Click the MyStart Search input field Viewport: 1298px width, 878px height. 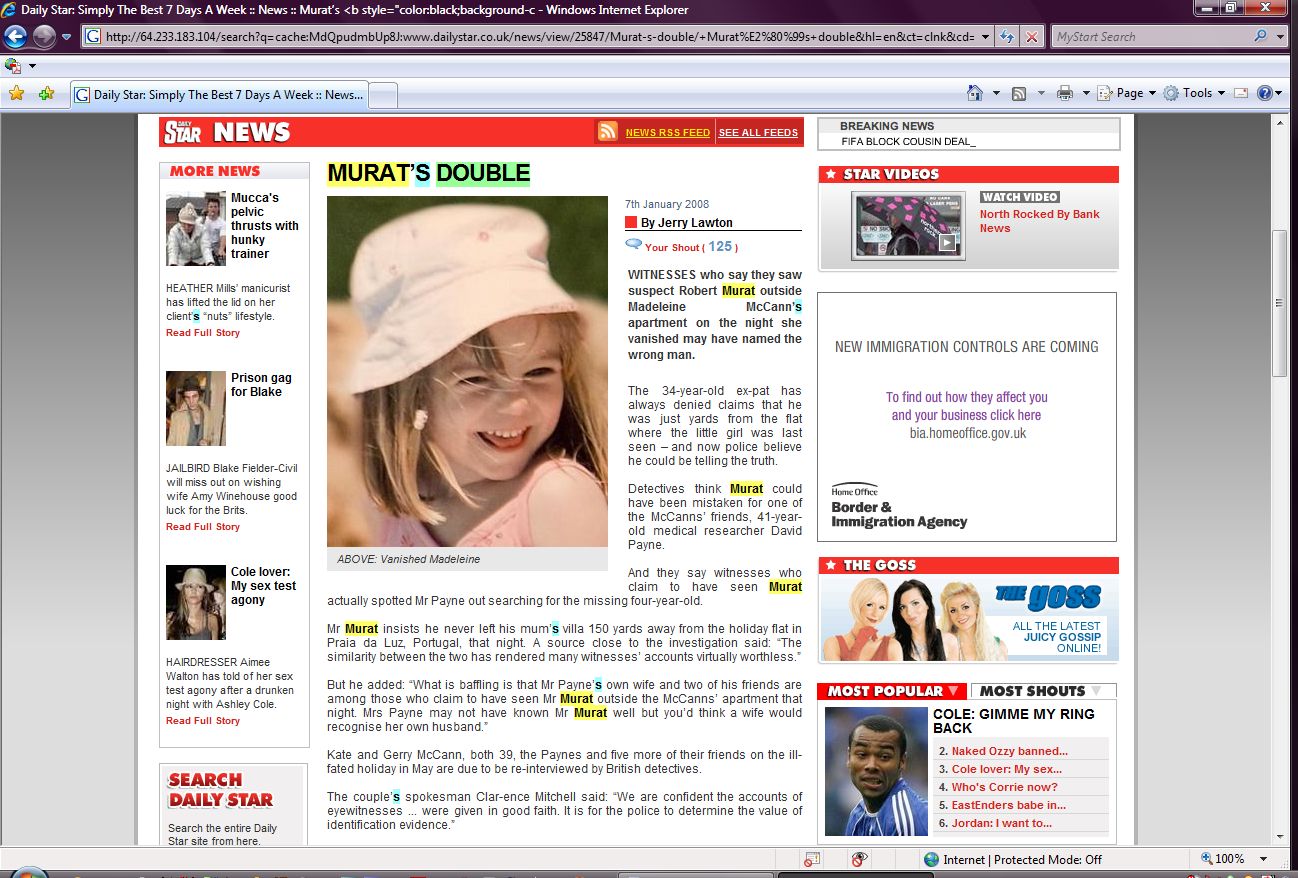pos(1150,37)
